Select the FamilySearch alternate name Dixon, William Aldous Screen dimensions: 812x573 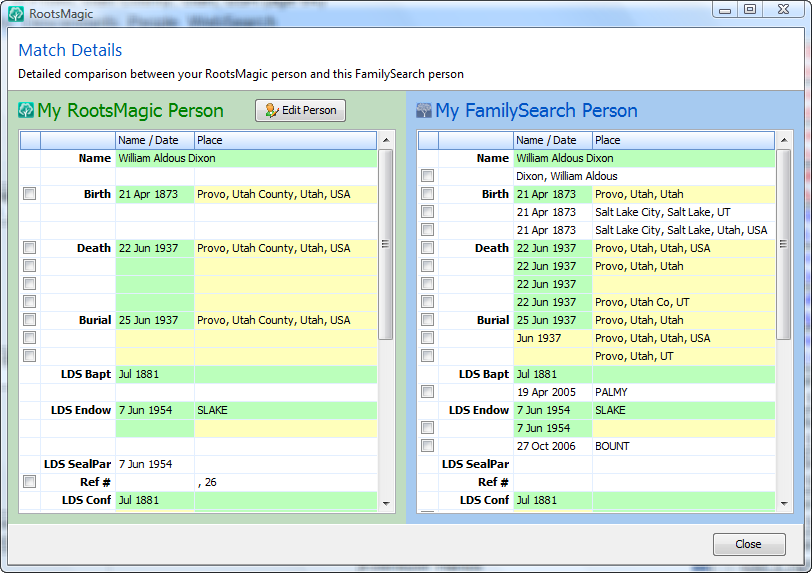coord(567,176)
